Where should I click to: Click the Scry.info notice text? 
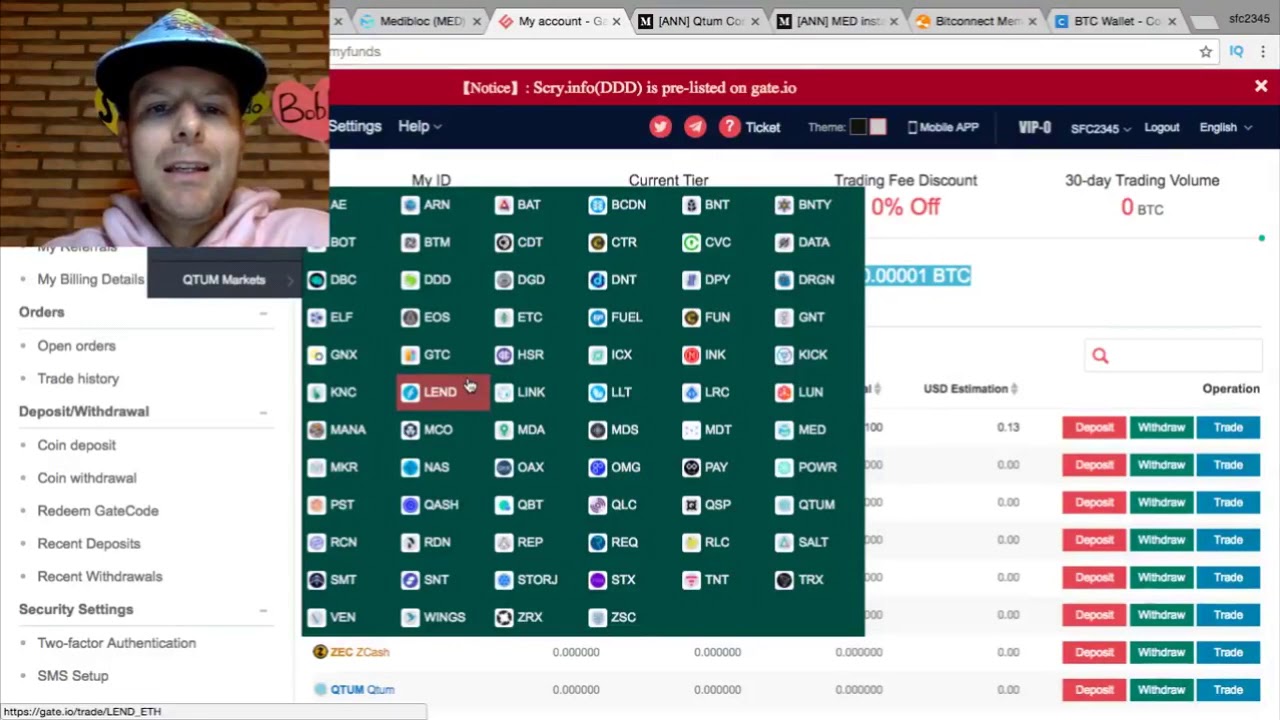tap(630, 88)
